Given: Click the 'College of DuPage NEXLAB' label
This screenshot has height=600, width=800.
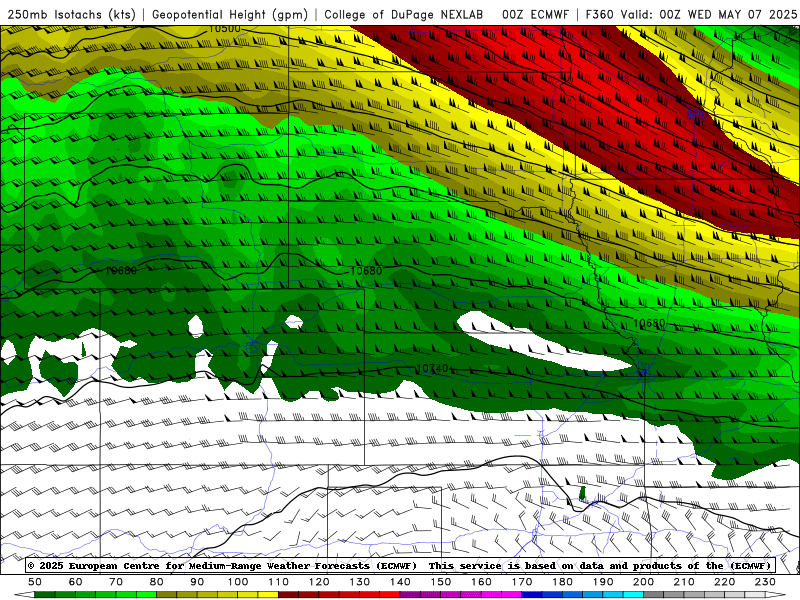Looking at the screenshot, I should tap(404, 14).
